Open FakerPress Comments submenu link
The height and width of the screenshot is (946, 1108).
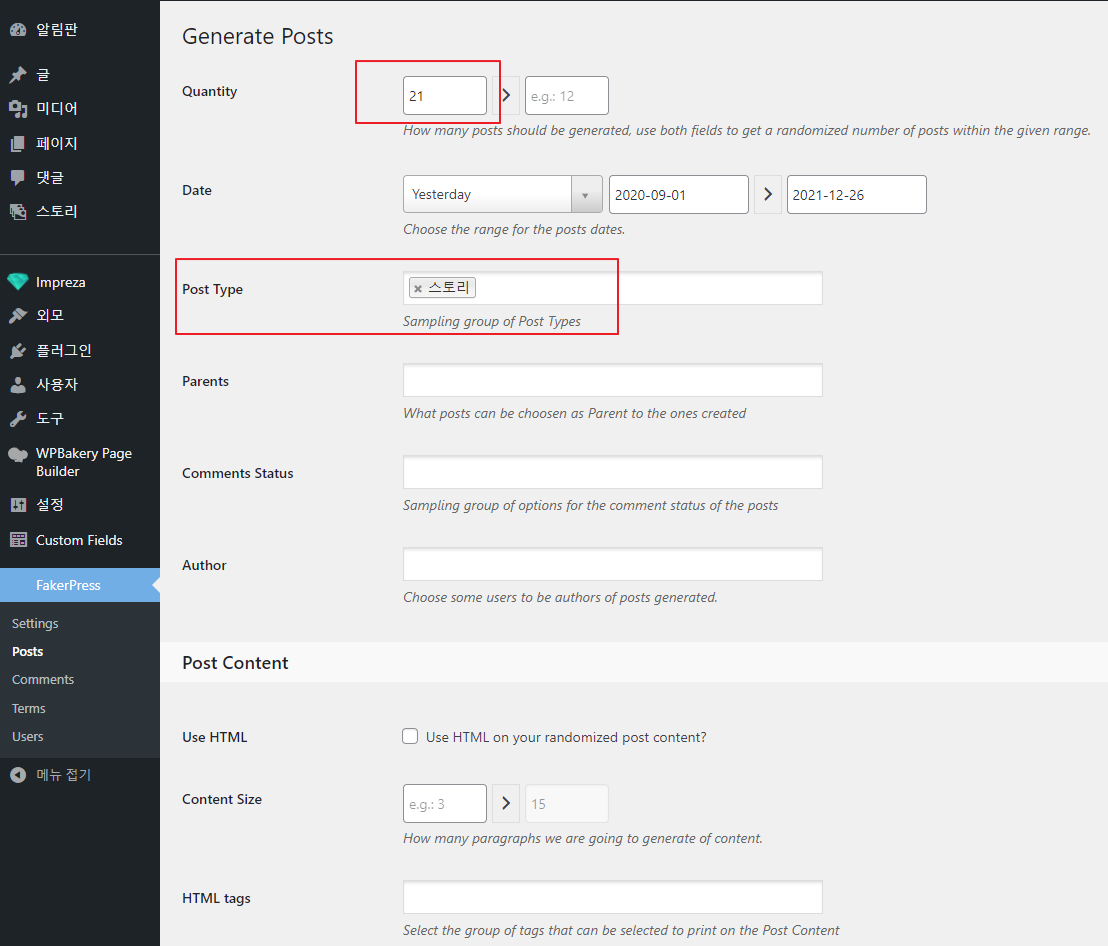[x=43, y=680]
